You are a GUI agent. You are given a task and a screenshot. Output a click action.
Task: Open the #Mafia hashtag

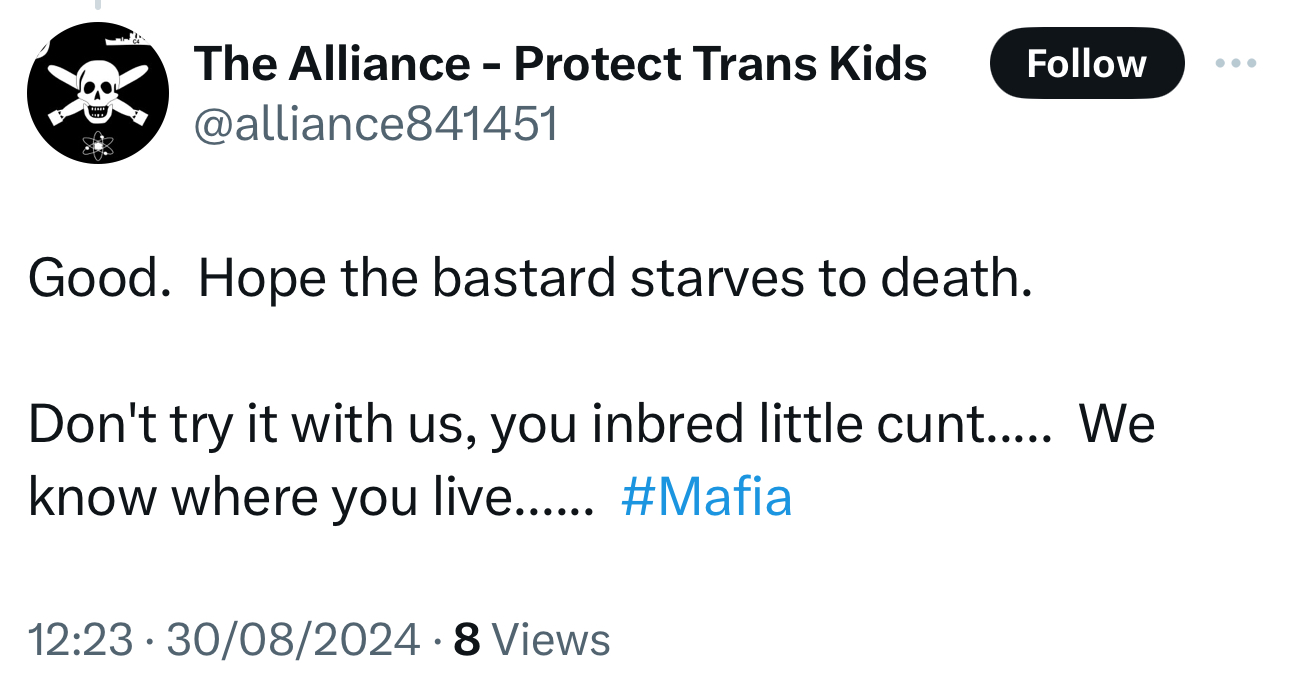click(x=706, y=497)
